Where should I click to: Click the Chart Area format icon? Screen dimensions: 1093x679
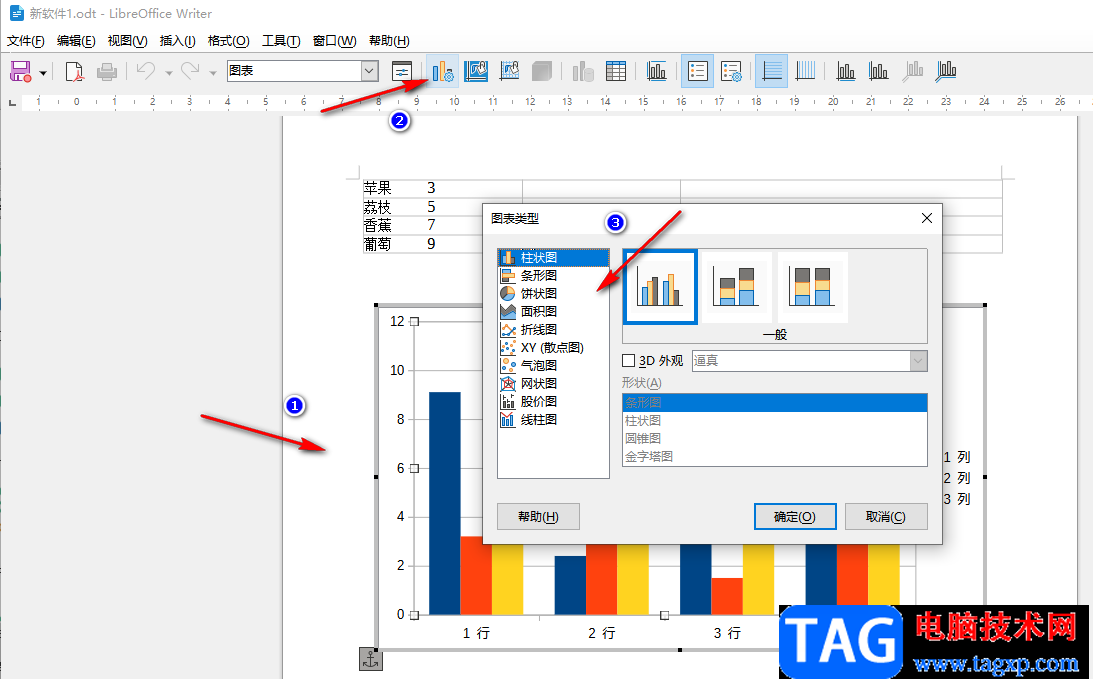coord(476,71)
